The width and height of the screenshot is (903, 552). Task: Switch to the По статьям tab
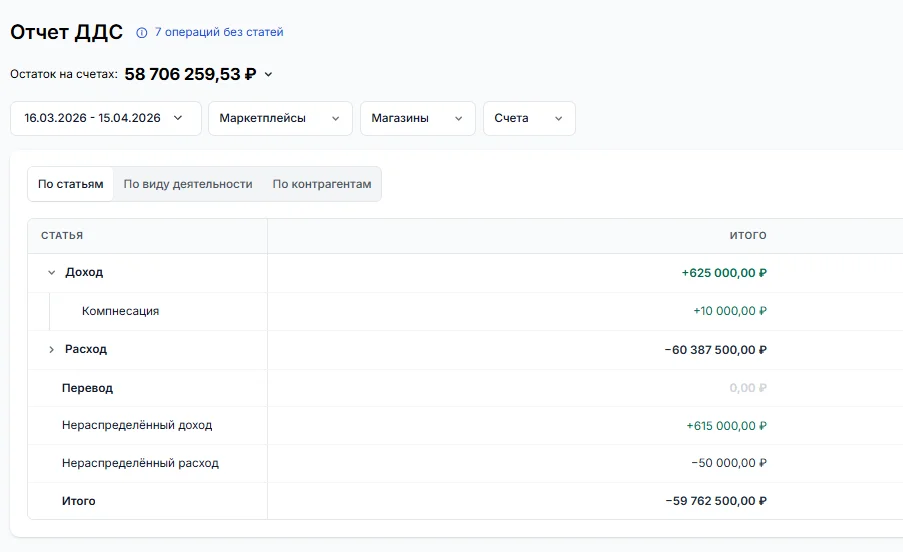click(71, 184)
